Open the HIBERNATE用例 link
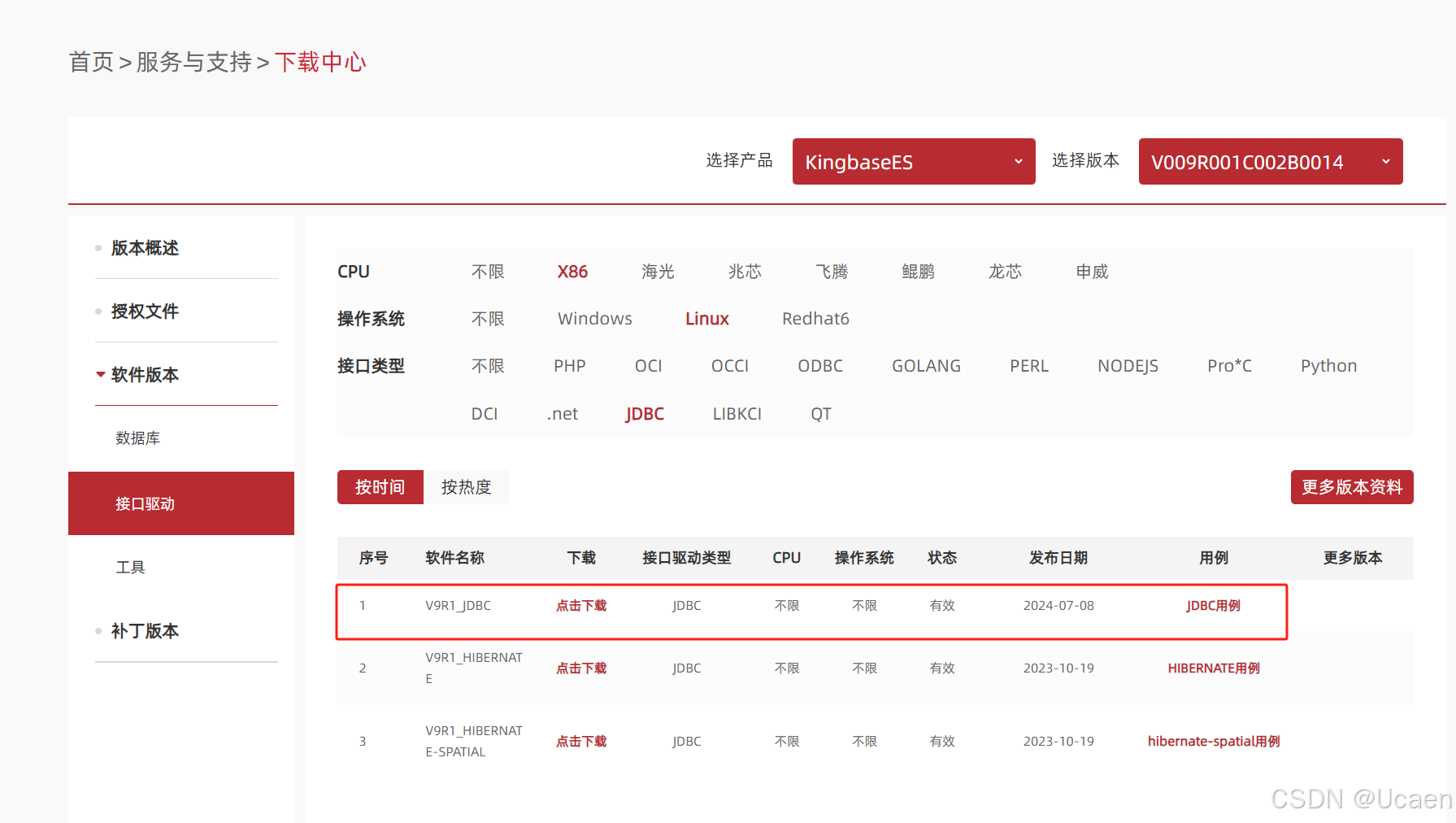This screenshot has height=823, width=1456. click(x=1214, y=668)
